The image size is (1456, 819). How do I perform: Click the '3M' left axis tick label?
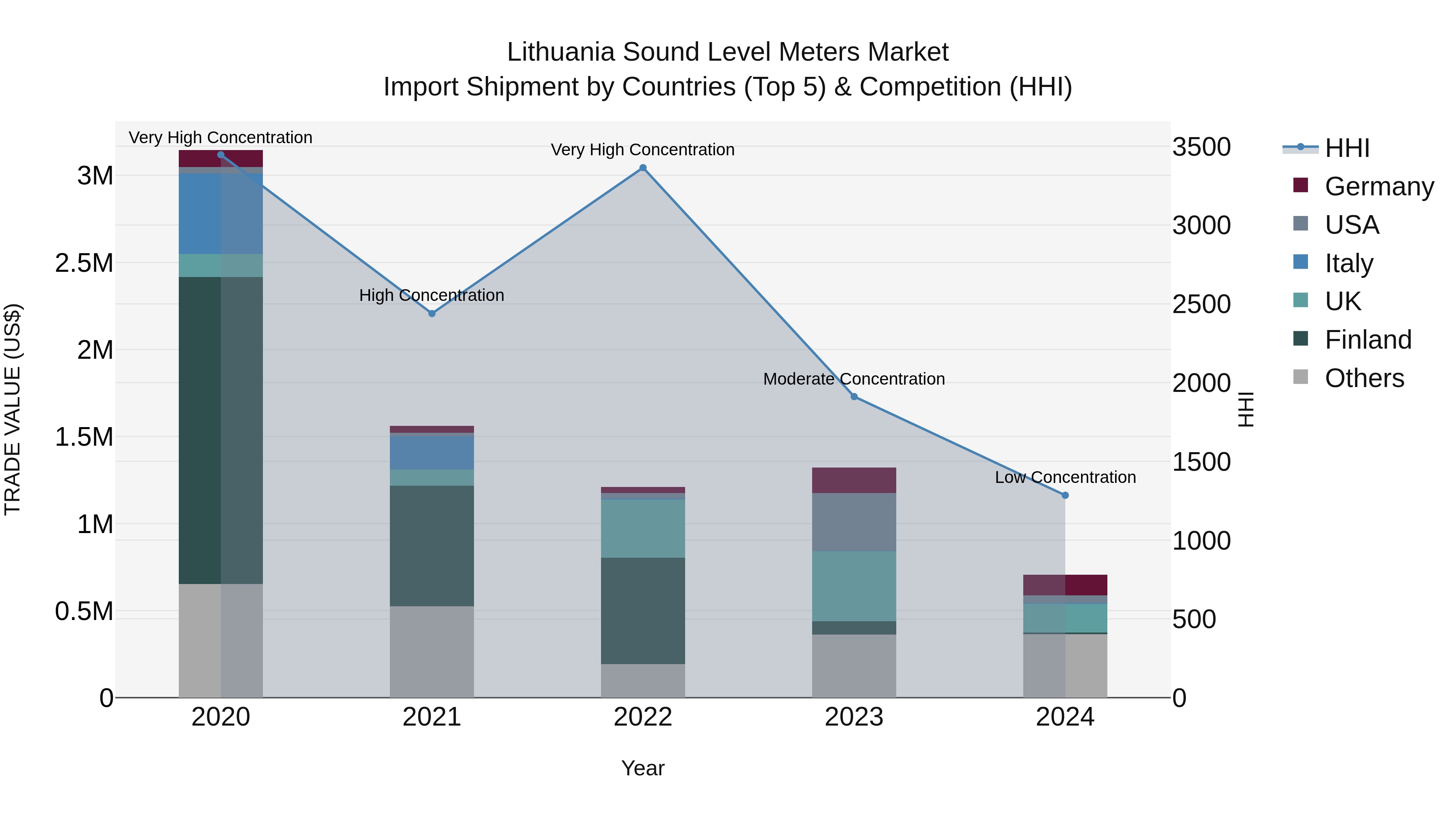[x=95, y=176]
